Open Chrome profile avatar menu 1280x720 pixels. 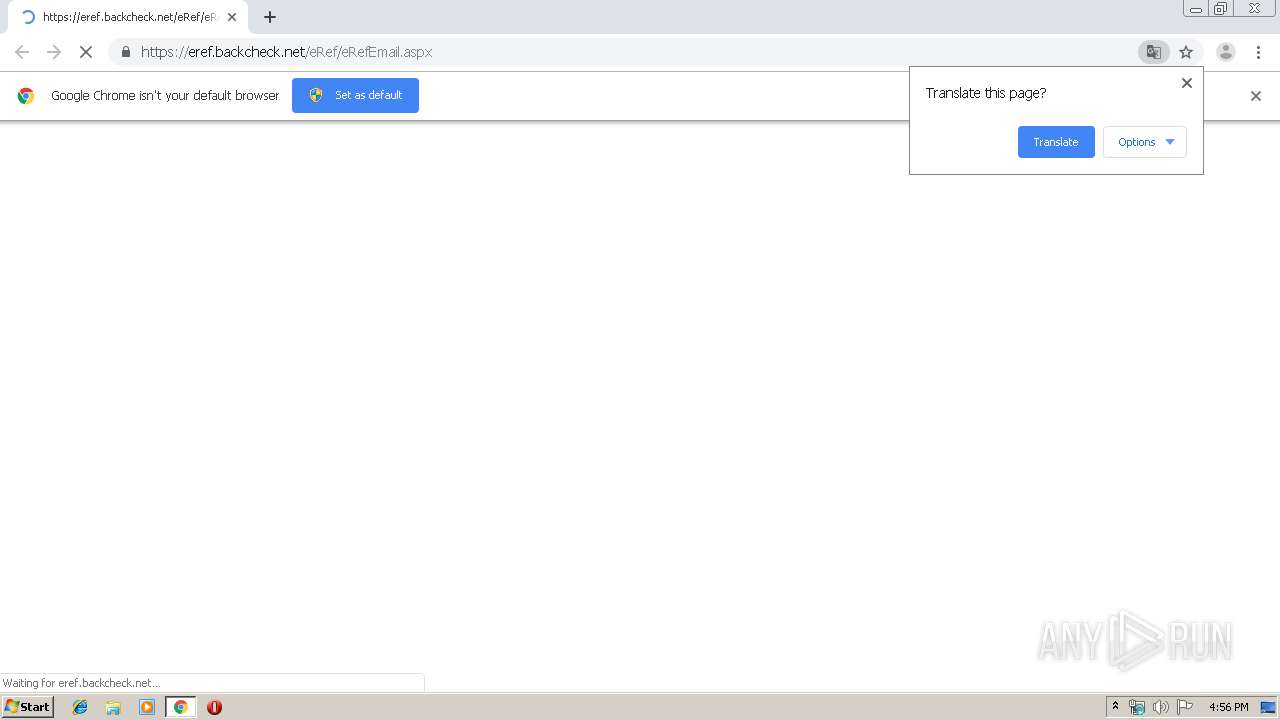(x=1225, y=52)
